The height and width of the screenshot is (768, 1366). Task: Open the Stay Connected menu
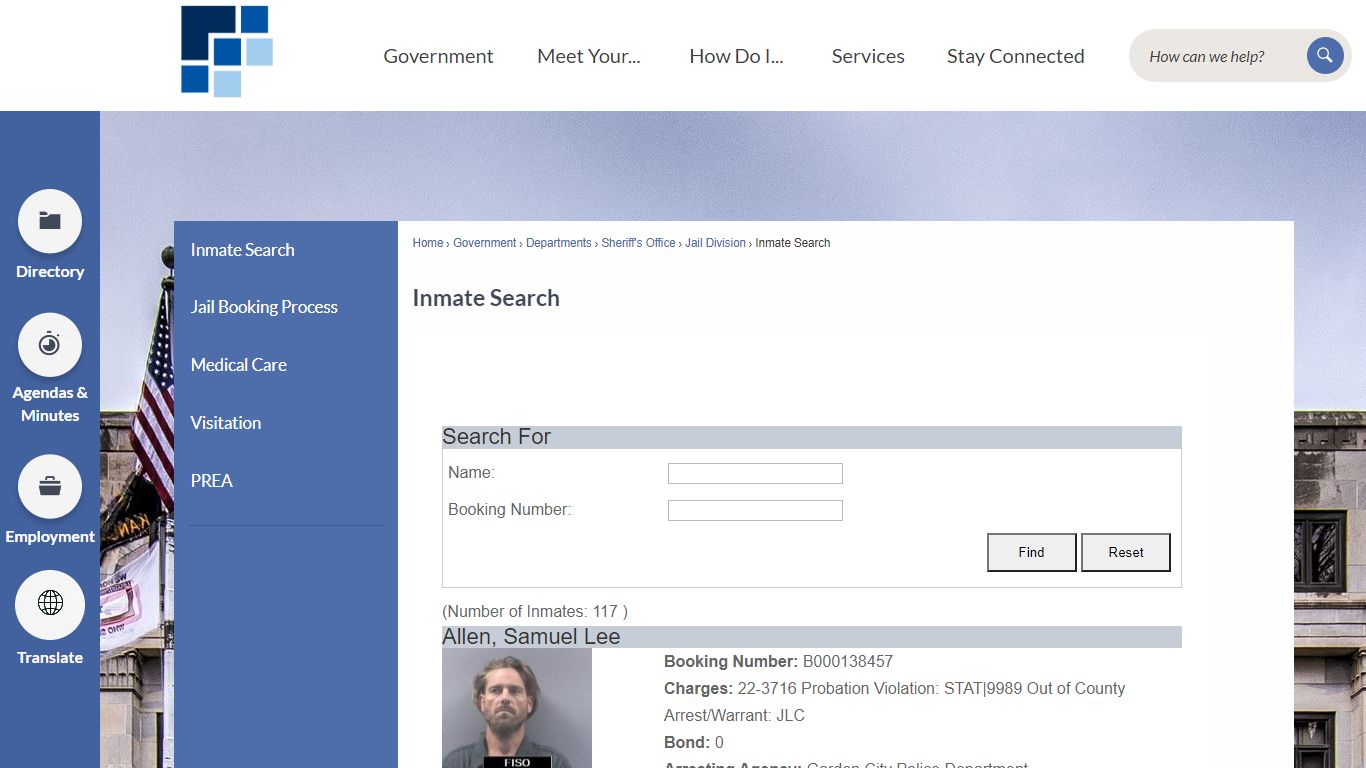tap(1016, 56)
